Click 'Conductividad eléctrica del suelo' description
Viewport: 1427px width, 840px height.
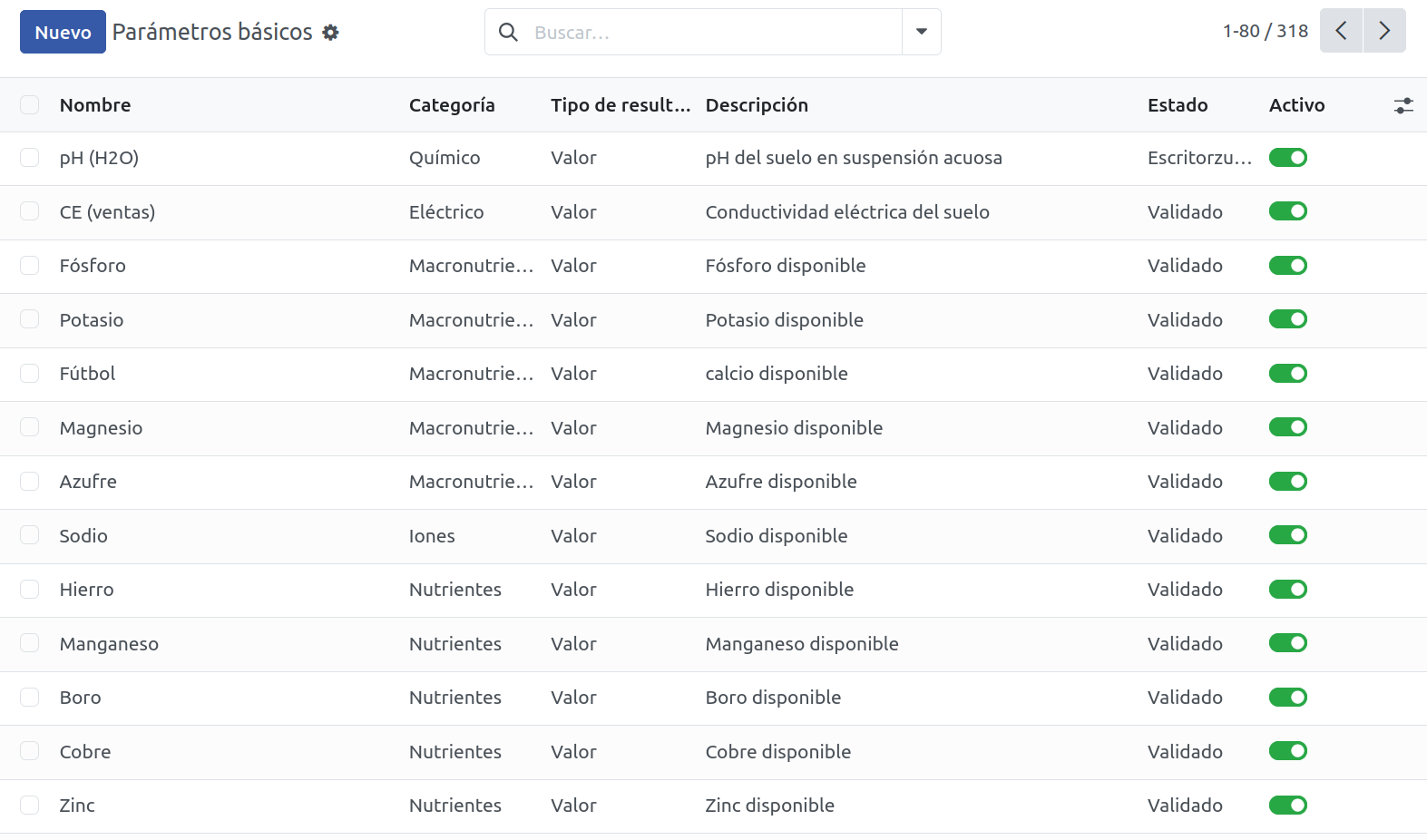(x=847, y=212)
